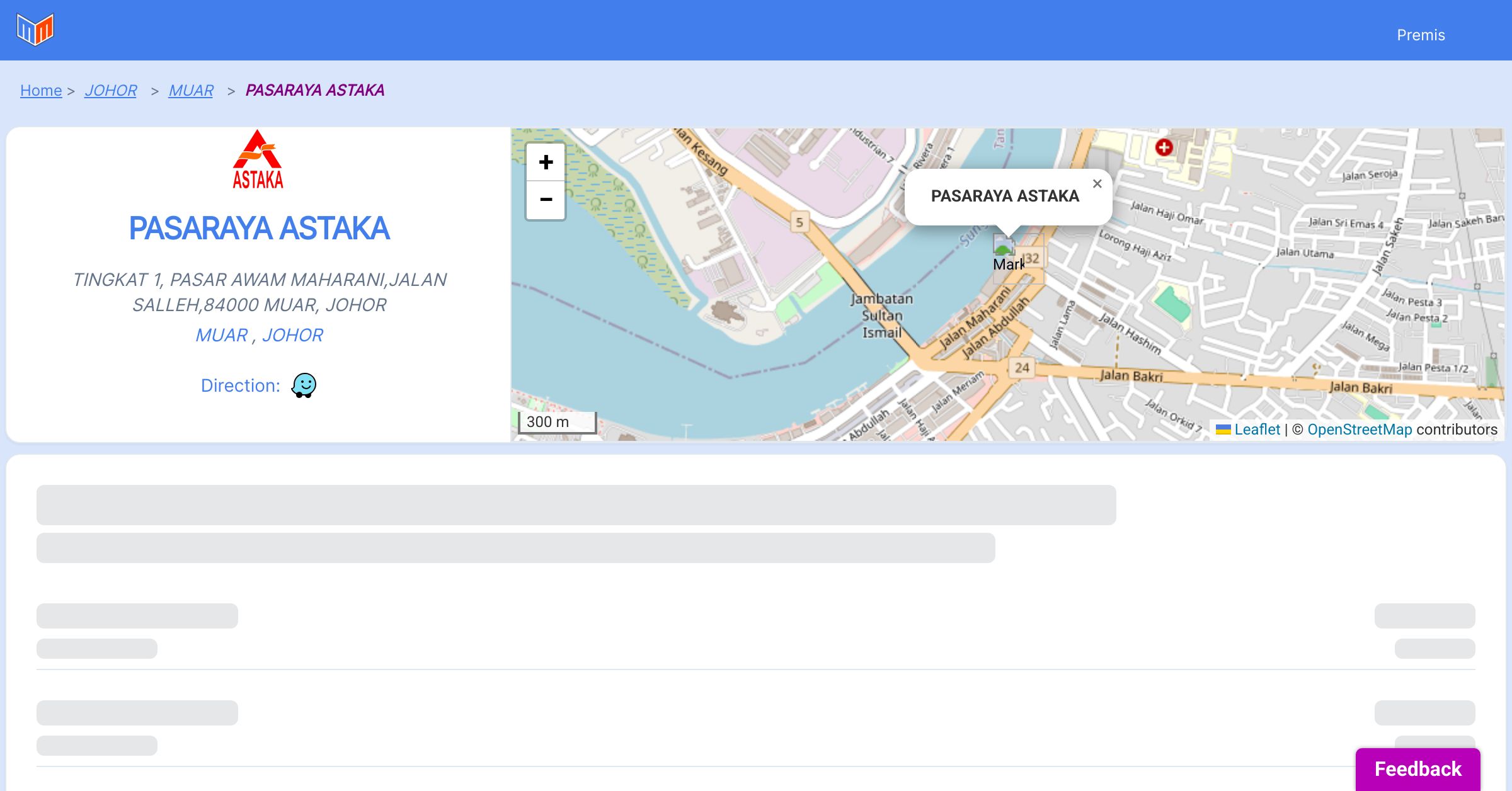Go to Home breadcrumb link
This screenshot has height=791, width=1512.
point(41,91)
